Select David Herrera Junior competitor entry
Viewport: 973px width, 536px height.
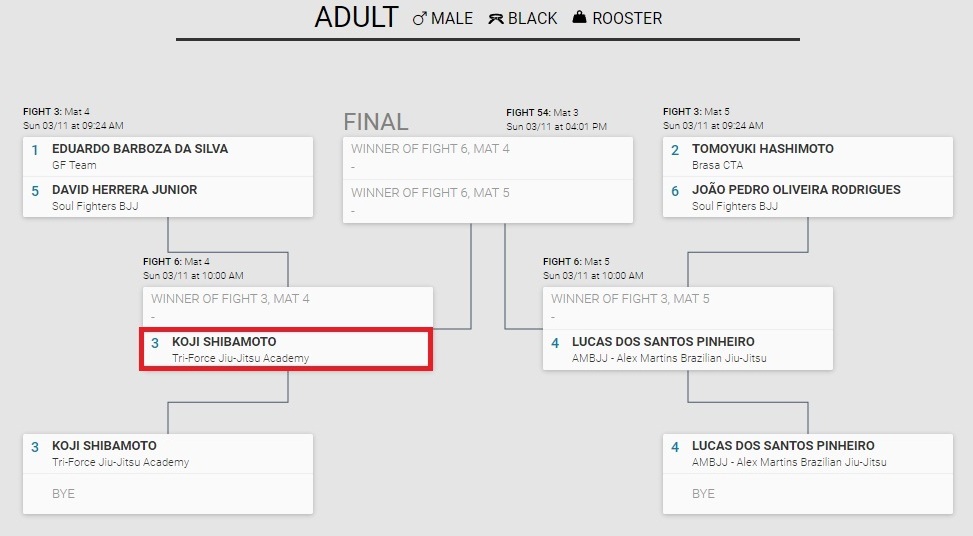(168, 197)
